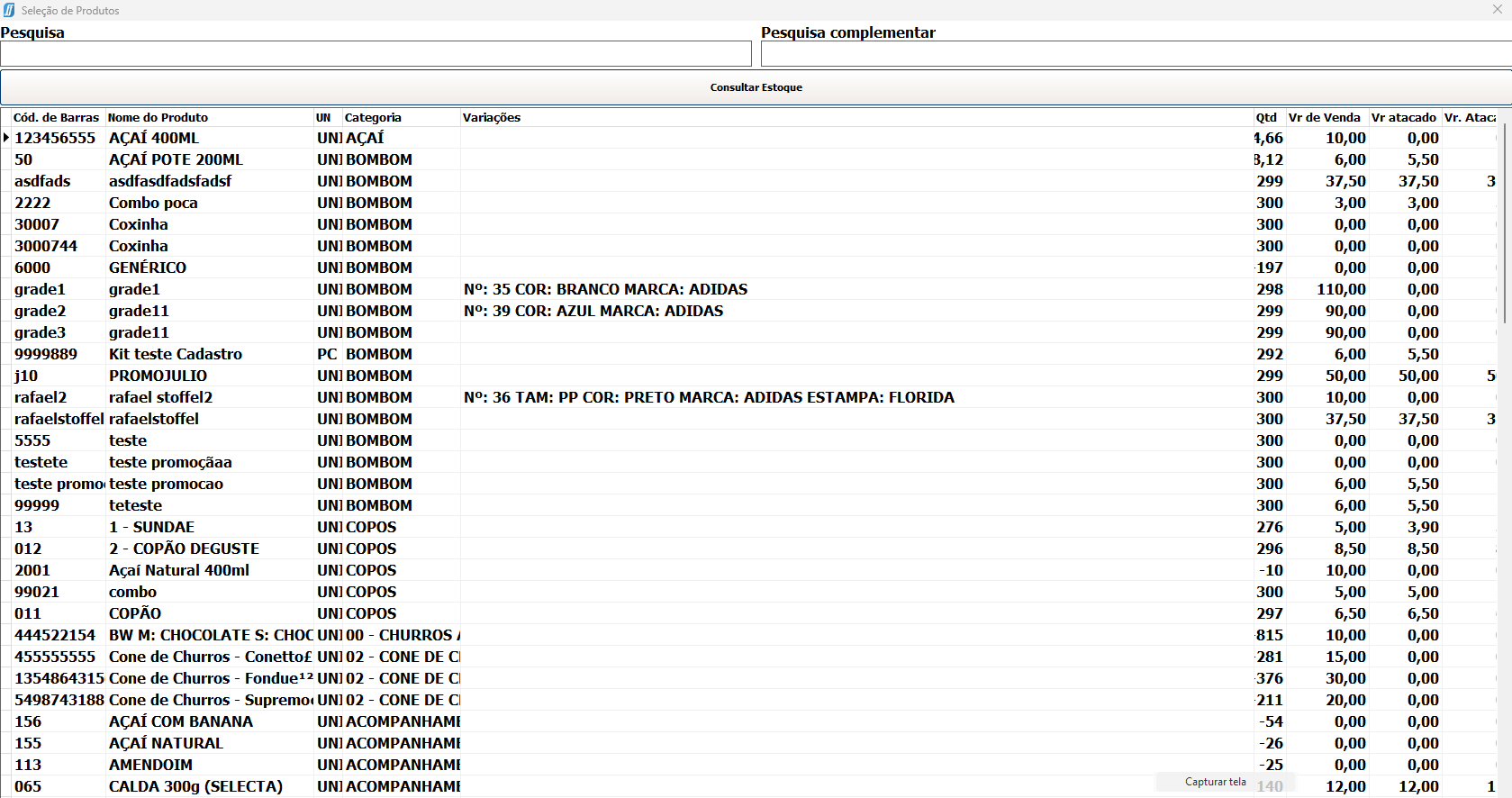1512x798 pixels.
Task: Select barcode grade3 cell
Action: pos(40,332)
